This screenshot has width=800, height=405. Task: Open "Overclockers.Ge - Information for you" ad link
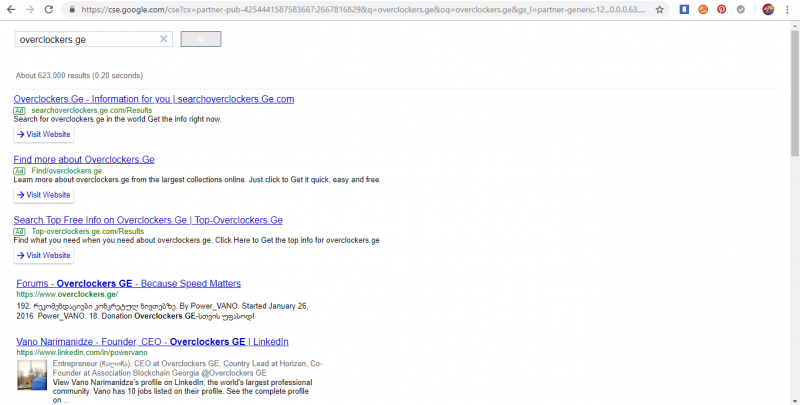coord(154,99)
